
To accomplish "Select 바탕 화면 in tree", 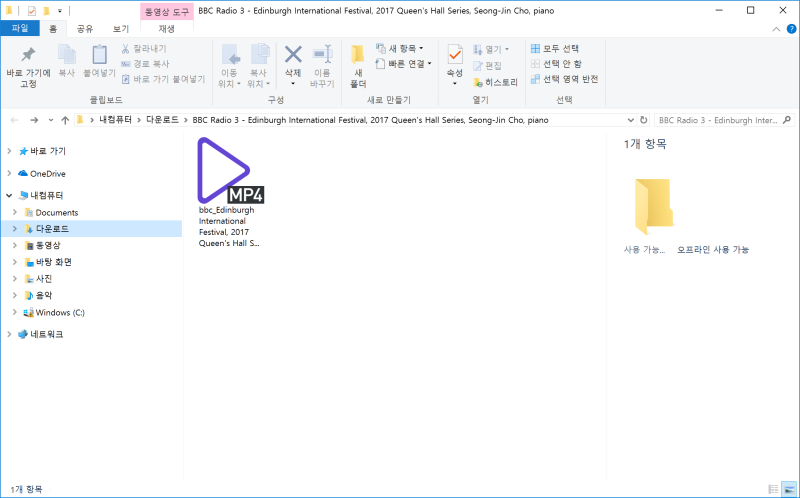I will click(48, 262).
